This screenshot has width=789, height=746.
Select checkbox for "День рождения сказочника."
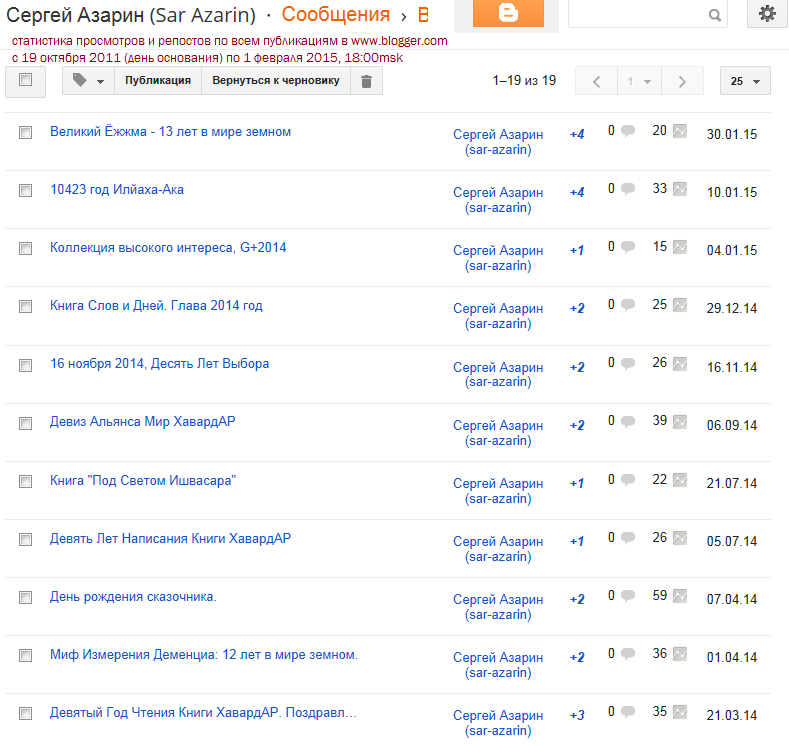tap(26, 597)
